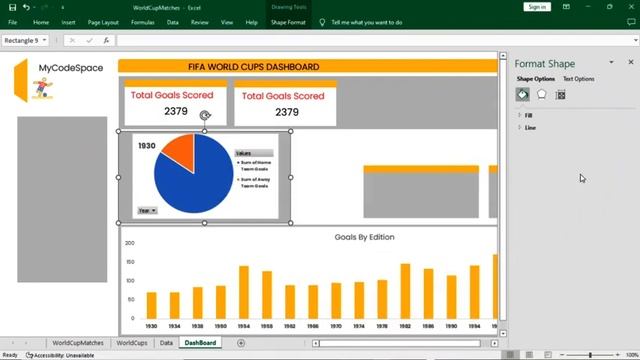Viewport: 640px width, 360px height.
Task: Click the Sign in button
Action: click(x=537, y=7)
